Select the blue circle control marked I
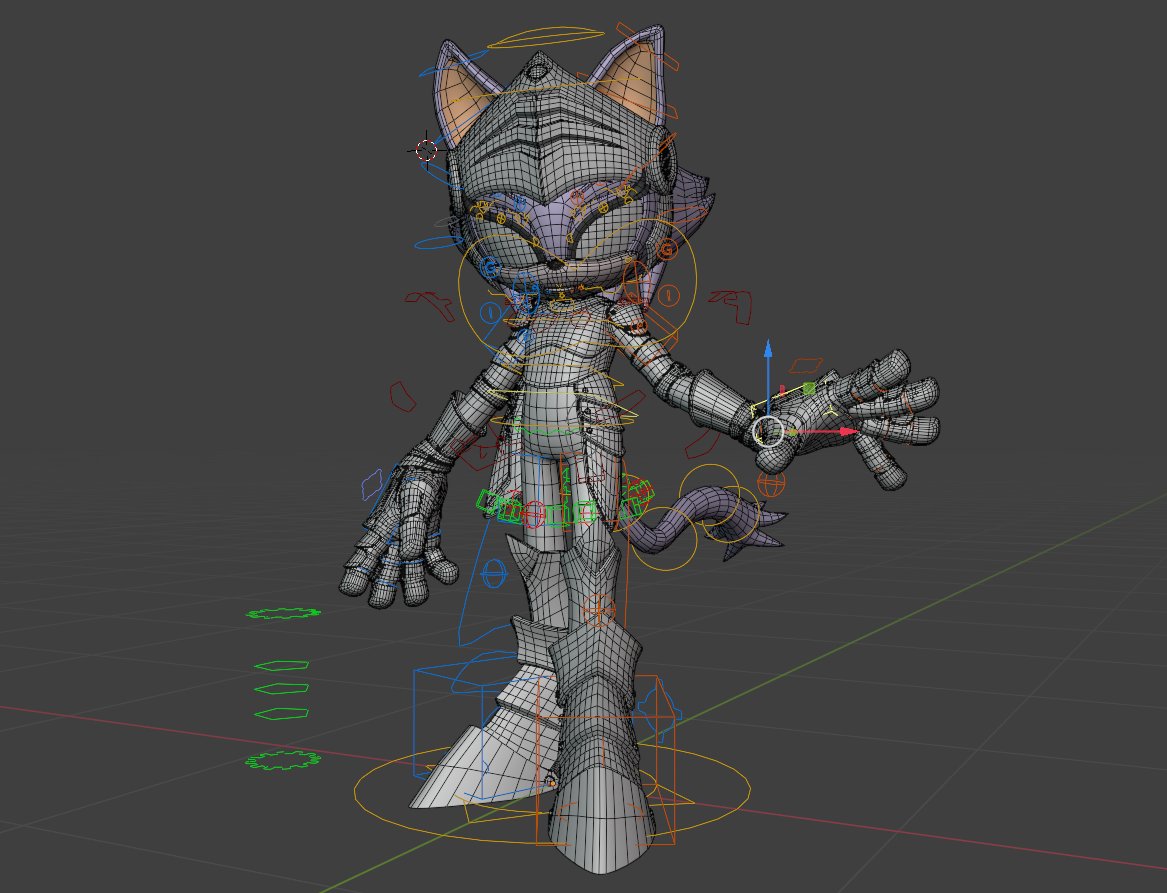The width and height of the screenshot is (1167, 893). point(490,313)
